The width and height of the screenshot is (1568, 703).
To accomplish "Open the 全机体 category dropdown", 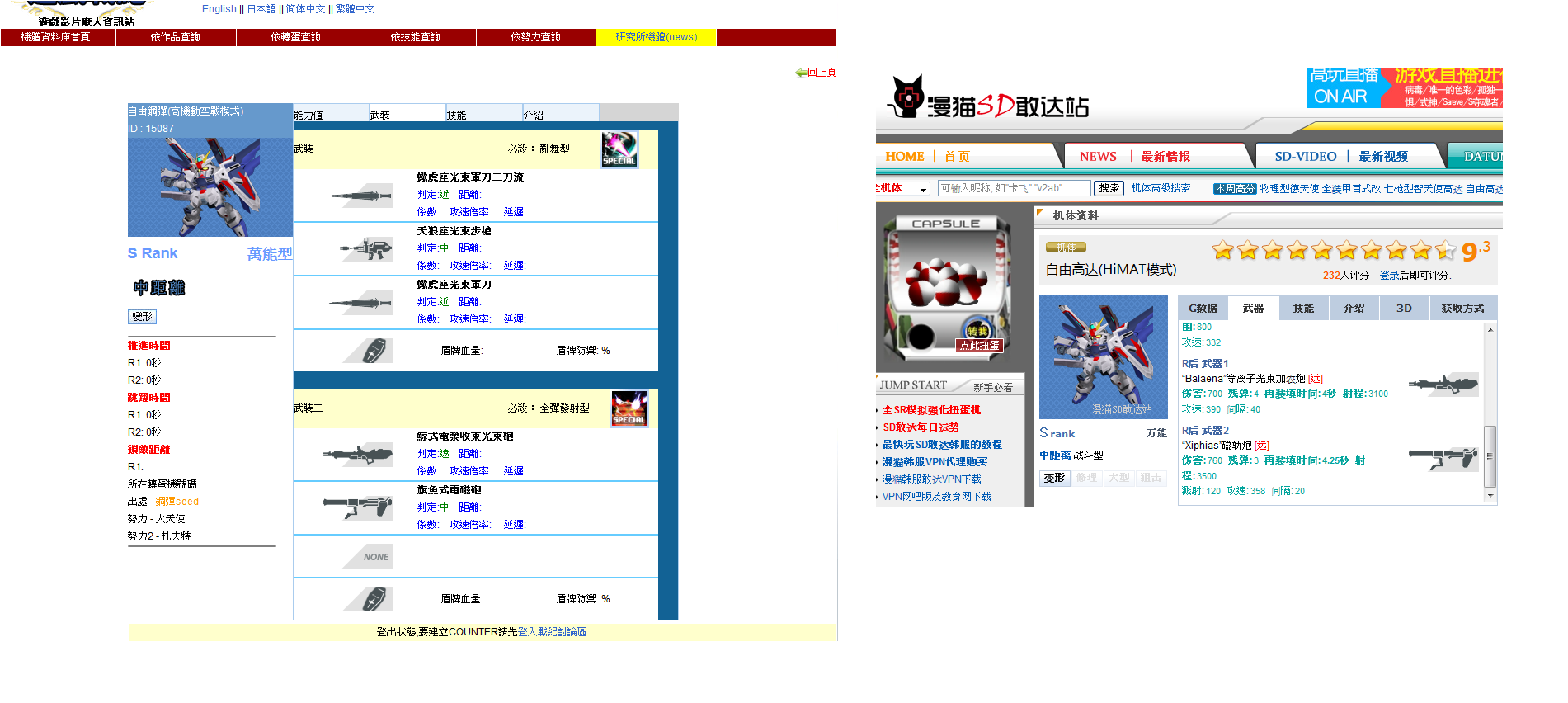I will (903, 188).
